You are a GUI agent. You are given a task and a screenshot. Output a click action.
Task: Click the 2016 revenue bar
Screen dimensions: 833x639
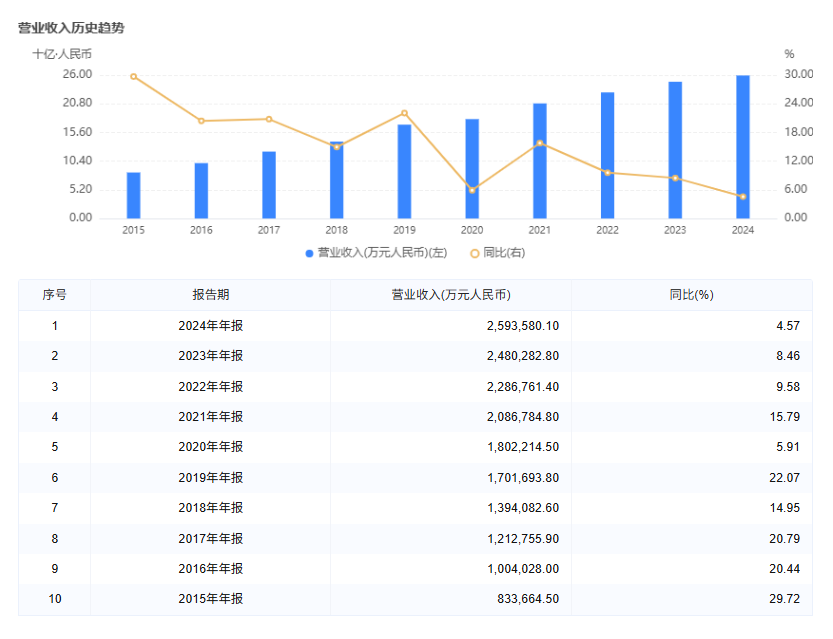(201, 191)
